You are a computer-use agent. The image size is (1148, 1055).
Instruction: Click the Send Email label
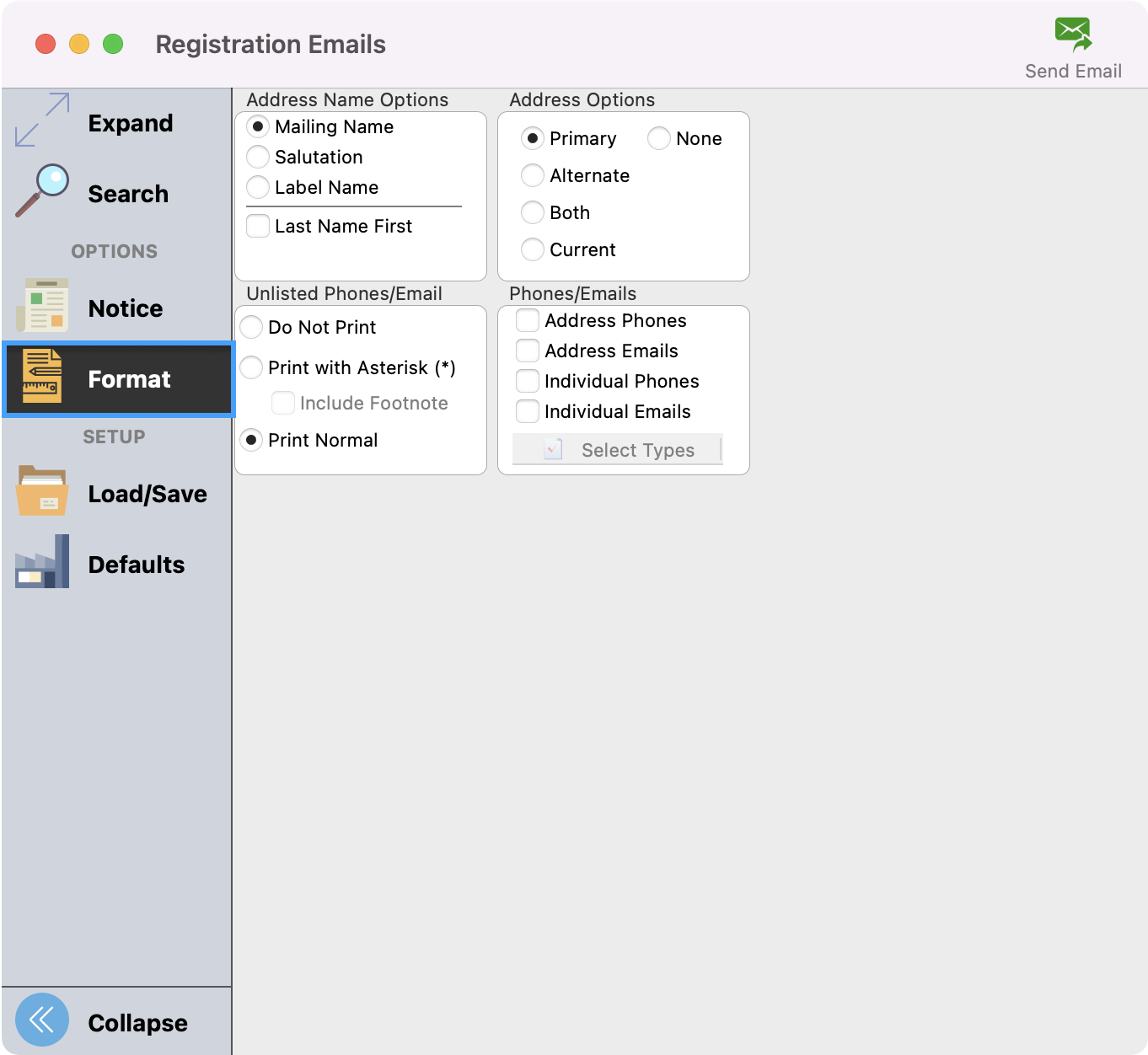tap(1073, 72)
